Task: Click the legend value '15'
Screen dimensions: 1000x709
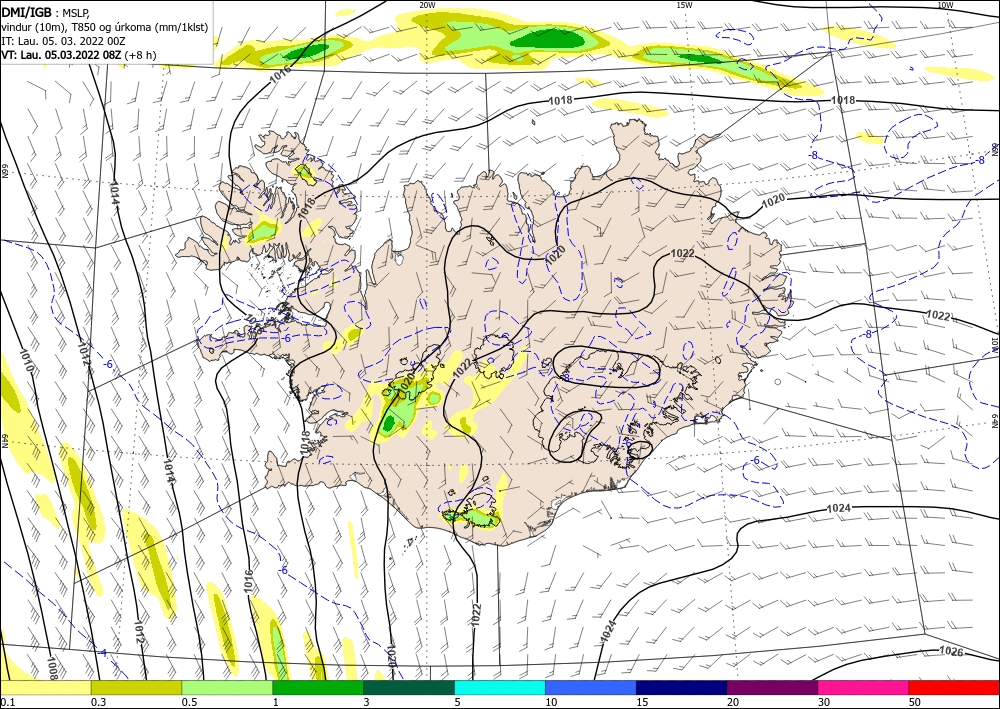Action: [642, 702]
